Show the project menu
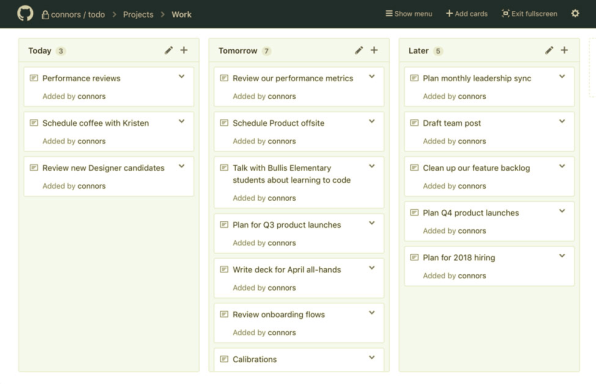 pyautogui.click(x=409, y=14)
